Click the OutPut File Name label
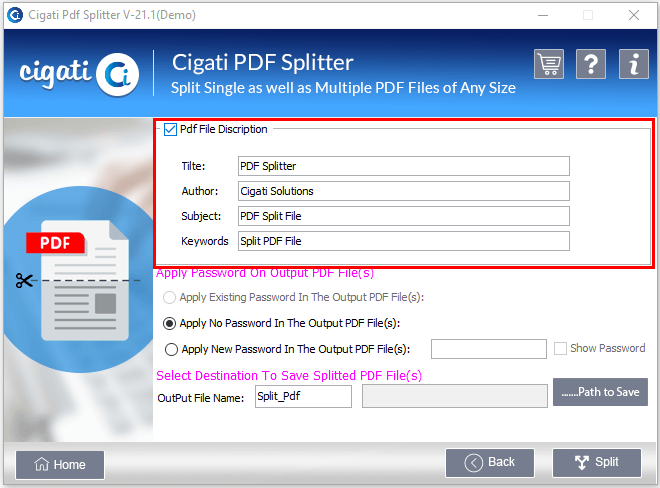Screen dimensions: 660x488 pyautogui.click(x=201, y=398)
